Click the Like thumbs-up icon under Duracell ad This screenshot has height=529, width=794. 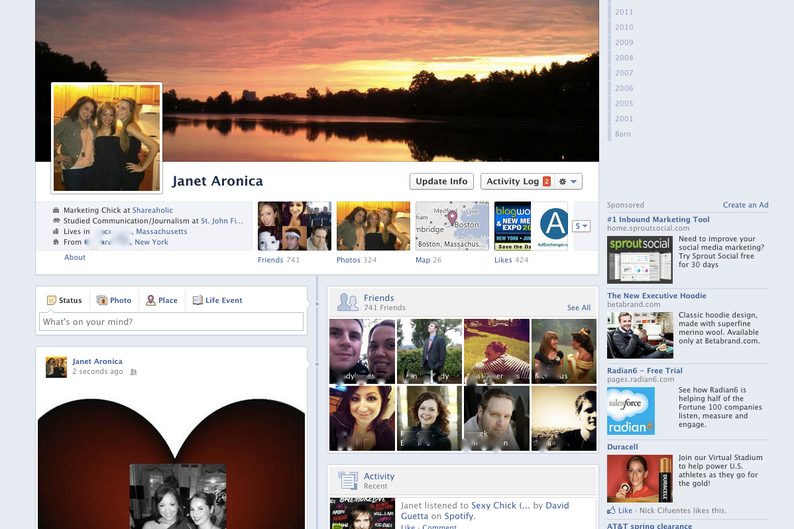point(611,510)
